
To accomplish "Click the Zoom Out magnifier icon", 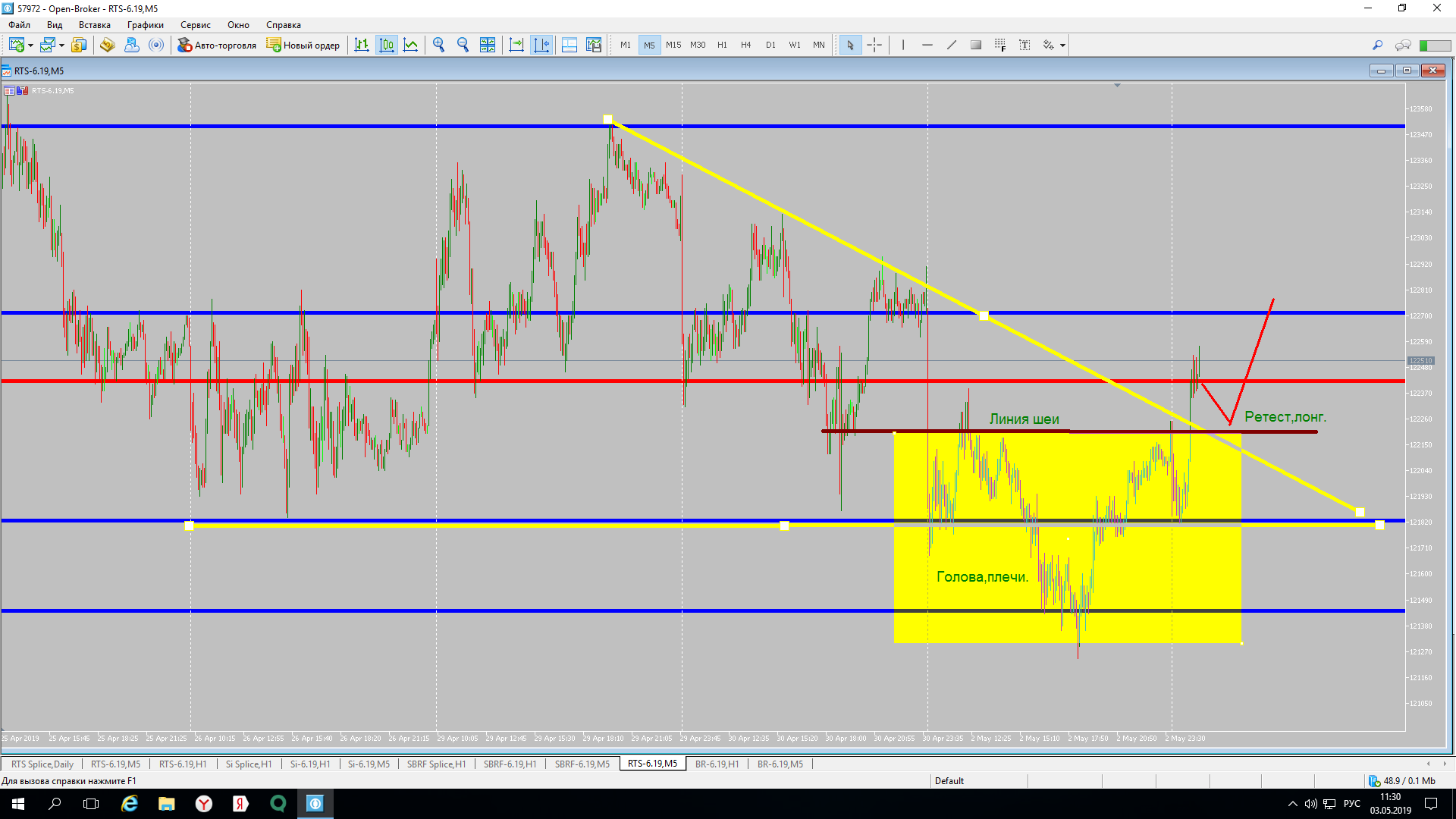I will coord(463,45).
